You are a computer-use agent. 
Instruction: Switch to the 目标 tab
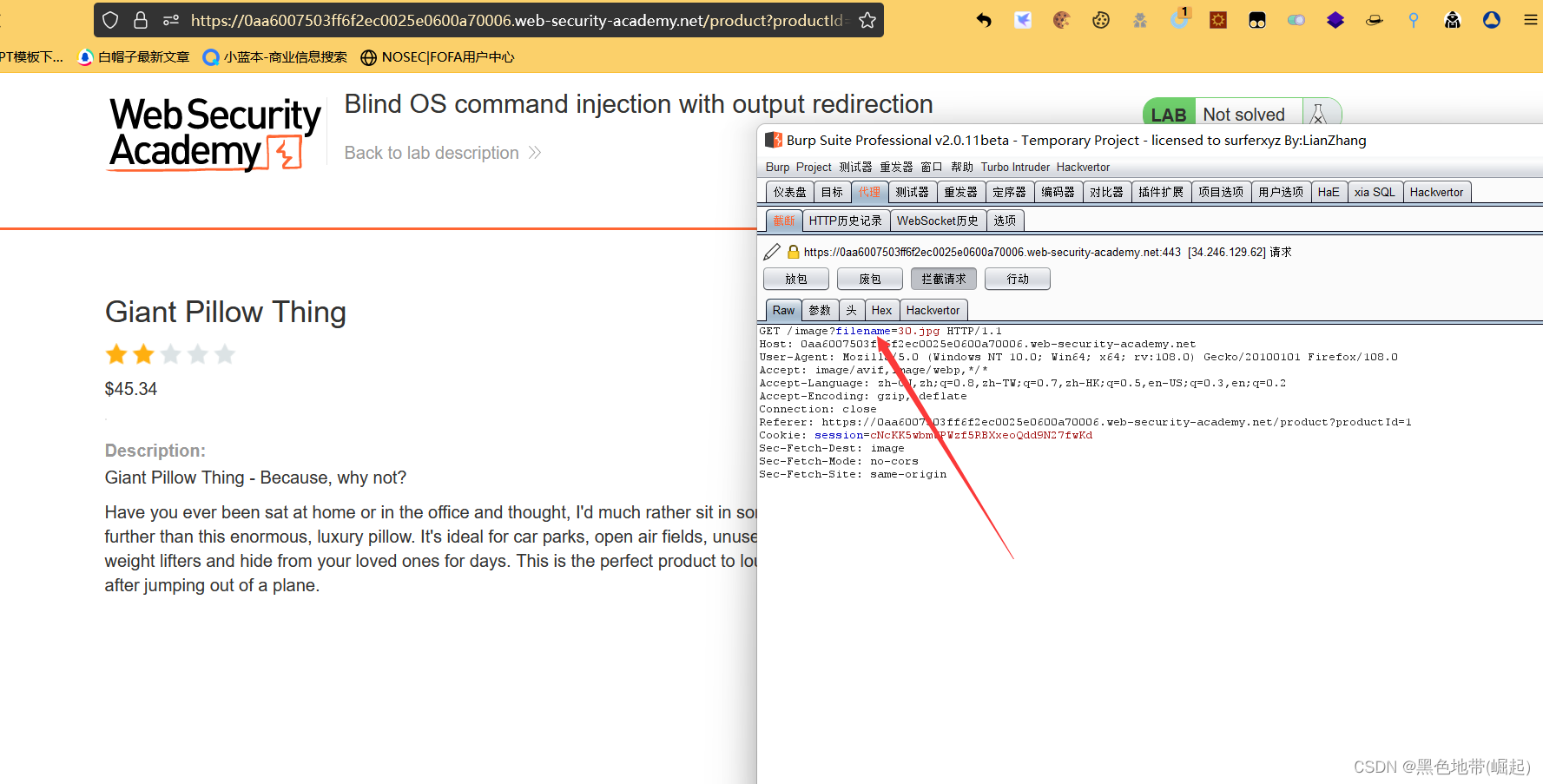point(832,193)
